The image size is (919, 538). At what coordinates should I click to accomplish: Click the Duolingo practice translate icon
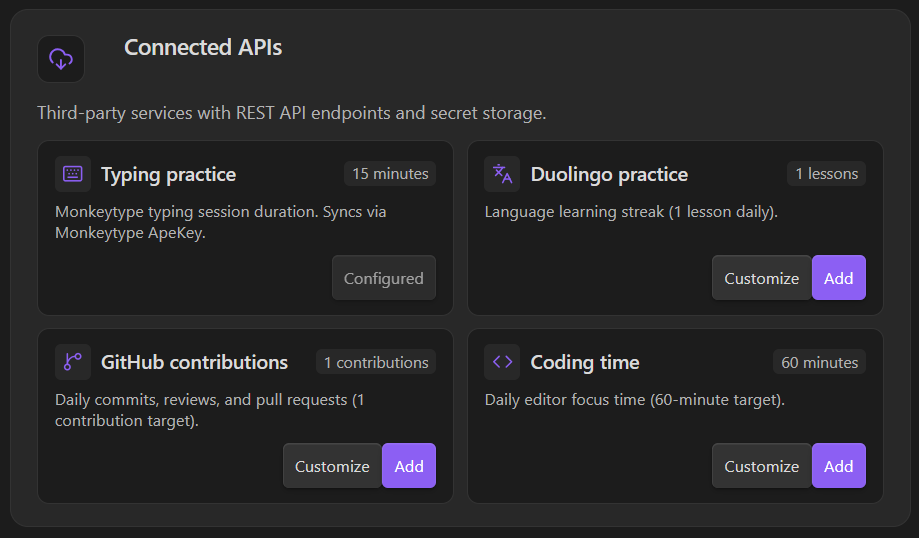(502, 174)
